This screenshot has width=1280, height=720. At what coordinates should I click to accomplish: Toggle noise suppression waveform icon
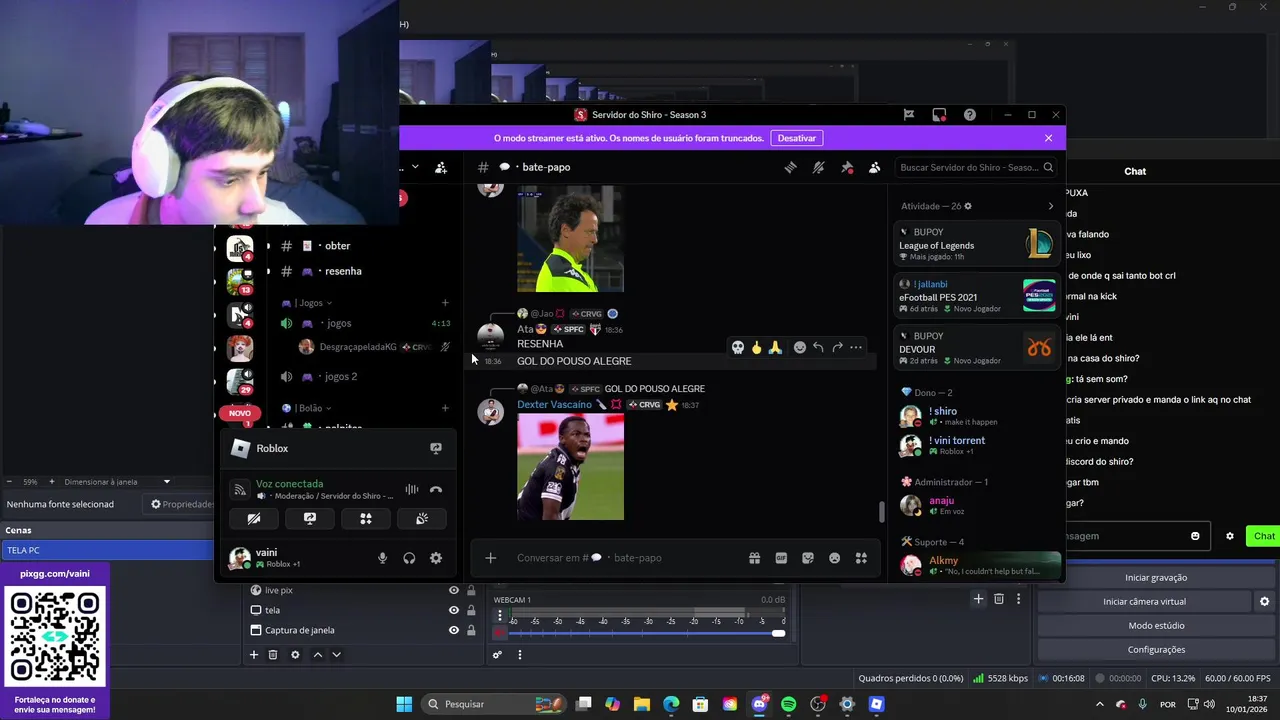pyautogui.click(x=411, y=490)
